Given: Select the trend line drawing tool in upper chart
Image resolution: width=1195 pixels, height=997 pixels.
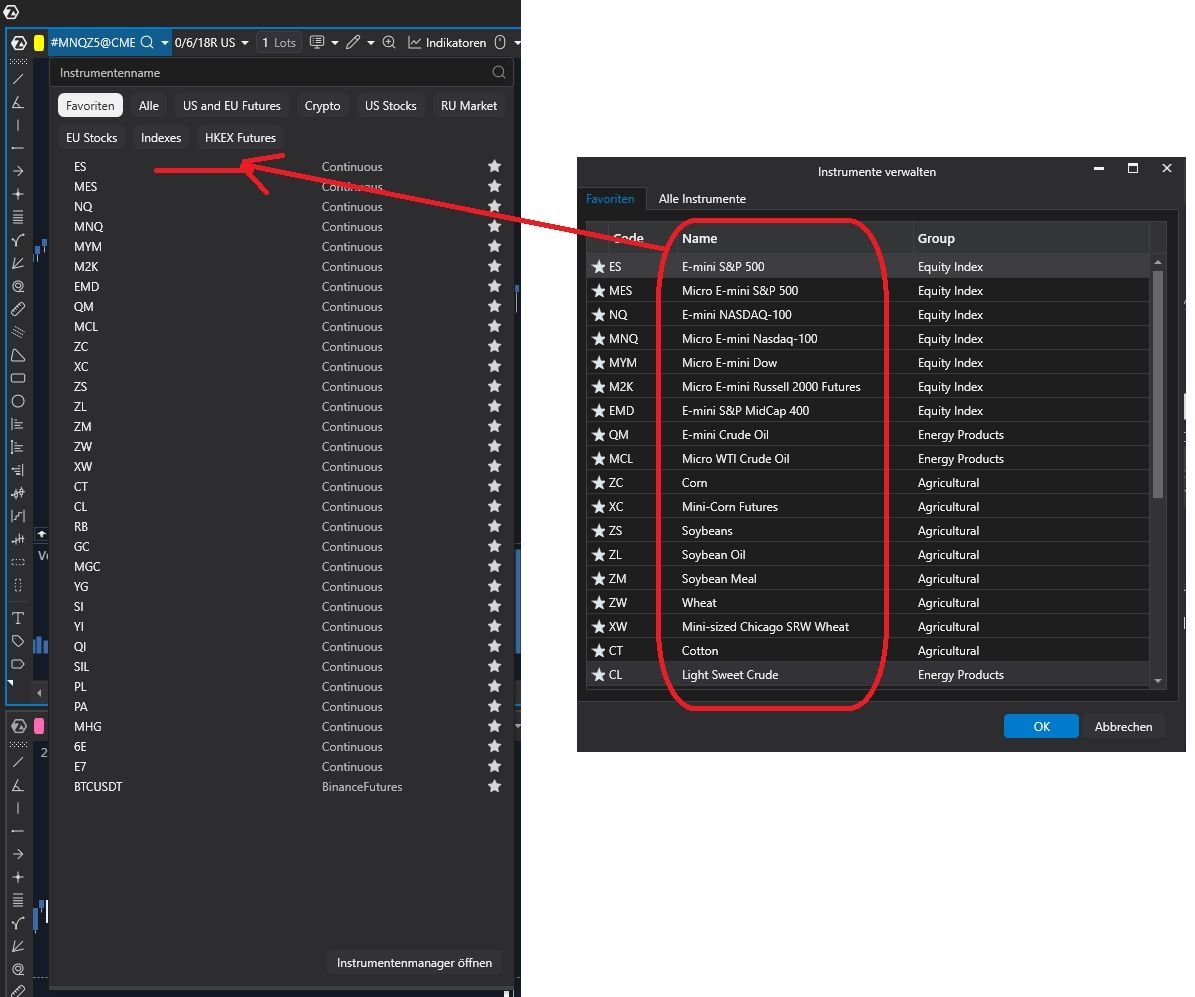Looking at the screenshot, I should (18, 79).
